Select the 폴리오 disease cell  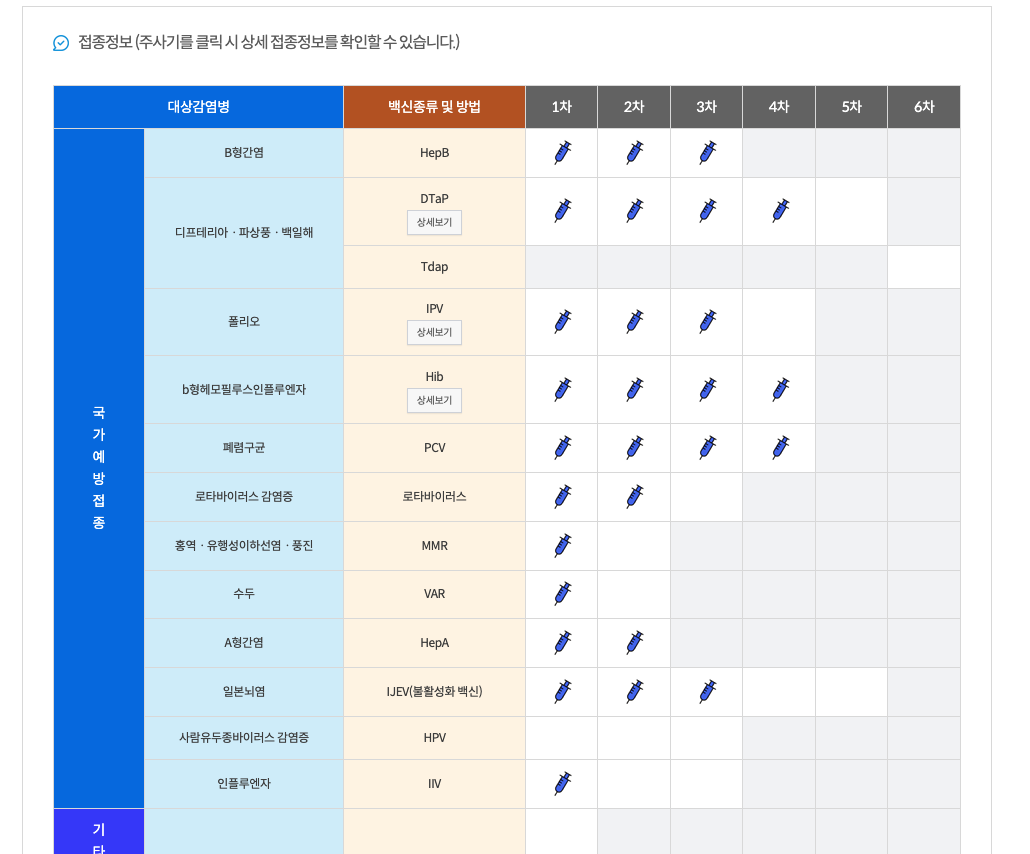(244, 322)
